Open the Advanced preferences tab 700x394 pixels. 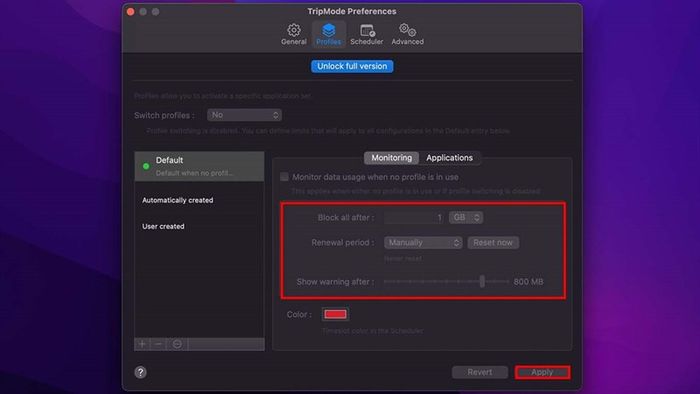click(x=407, y=34)
